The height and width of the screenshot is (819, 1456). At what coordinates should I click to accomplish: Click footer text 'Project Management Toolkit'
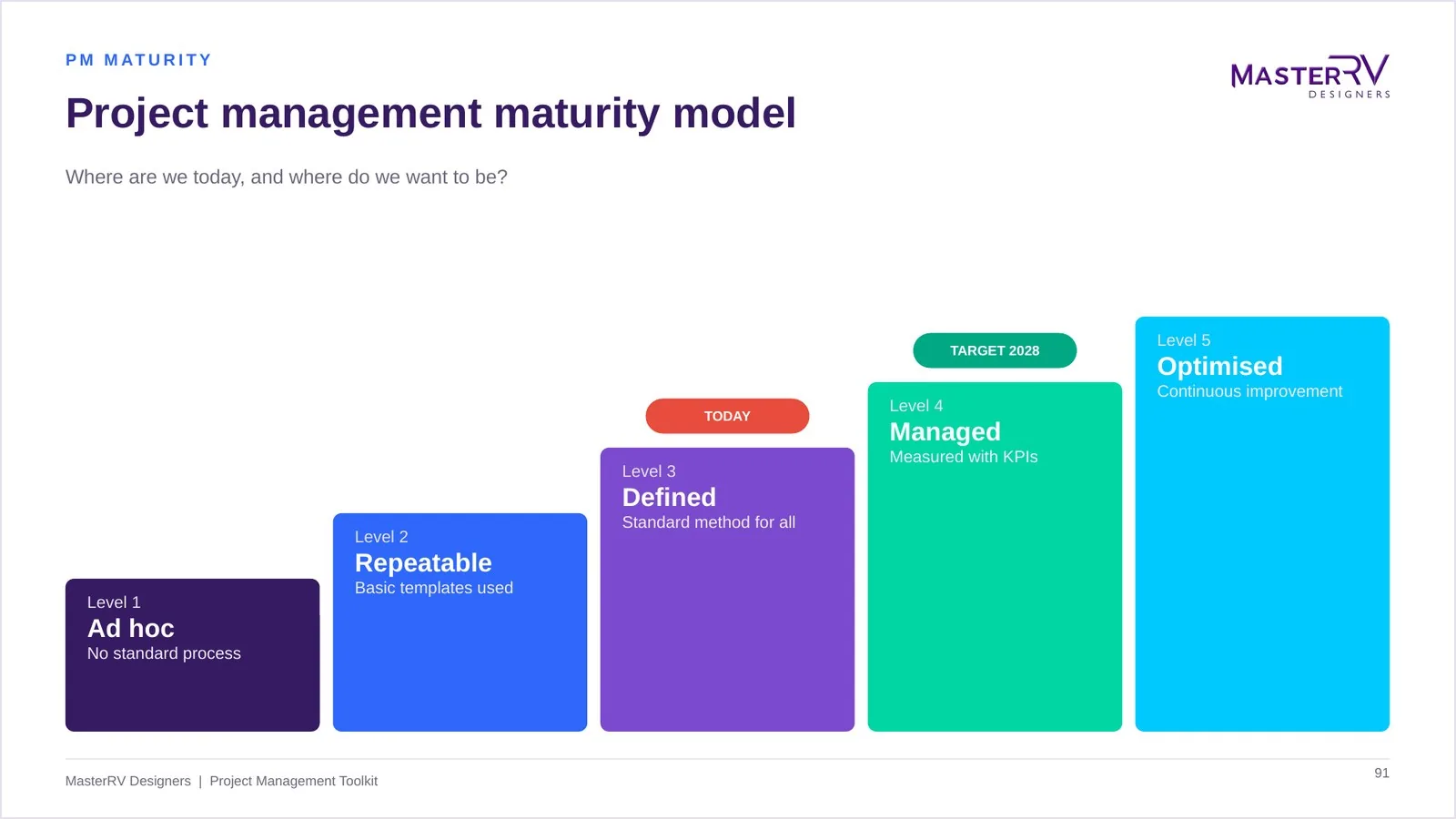[294, 781]
